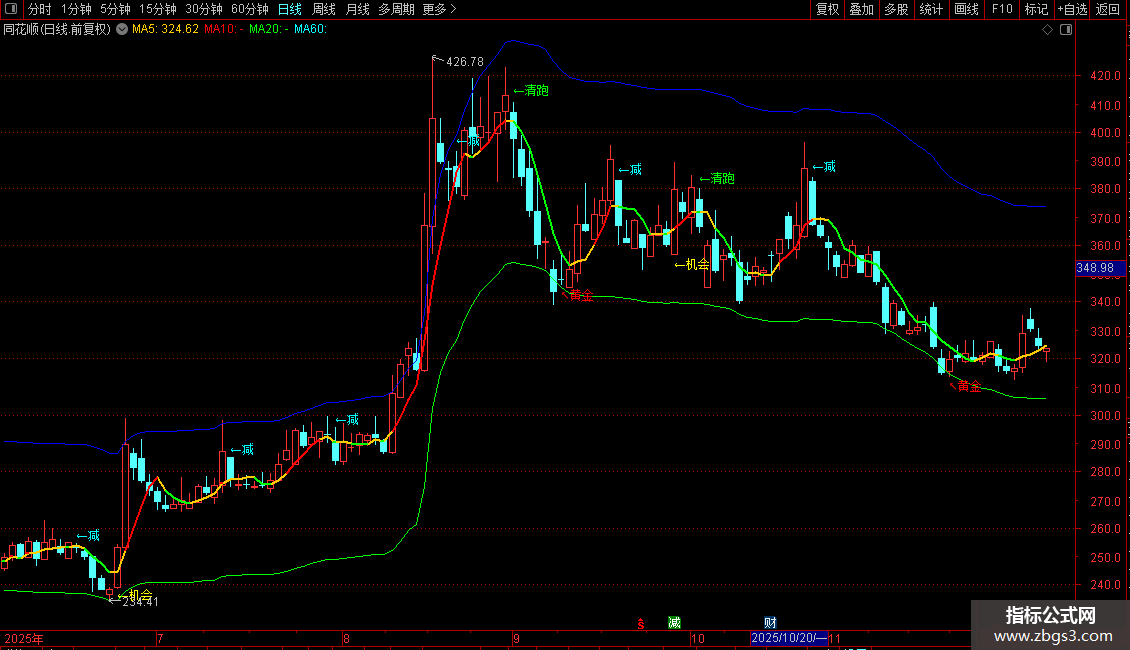Open the F10 company info
This screenshot has height=650, width=1130.
point(1002,9)
